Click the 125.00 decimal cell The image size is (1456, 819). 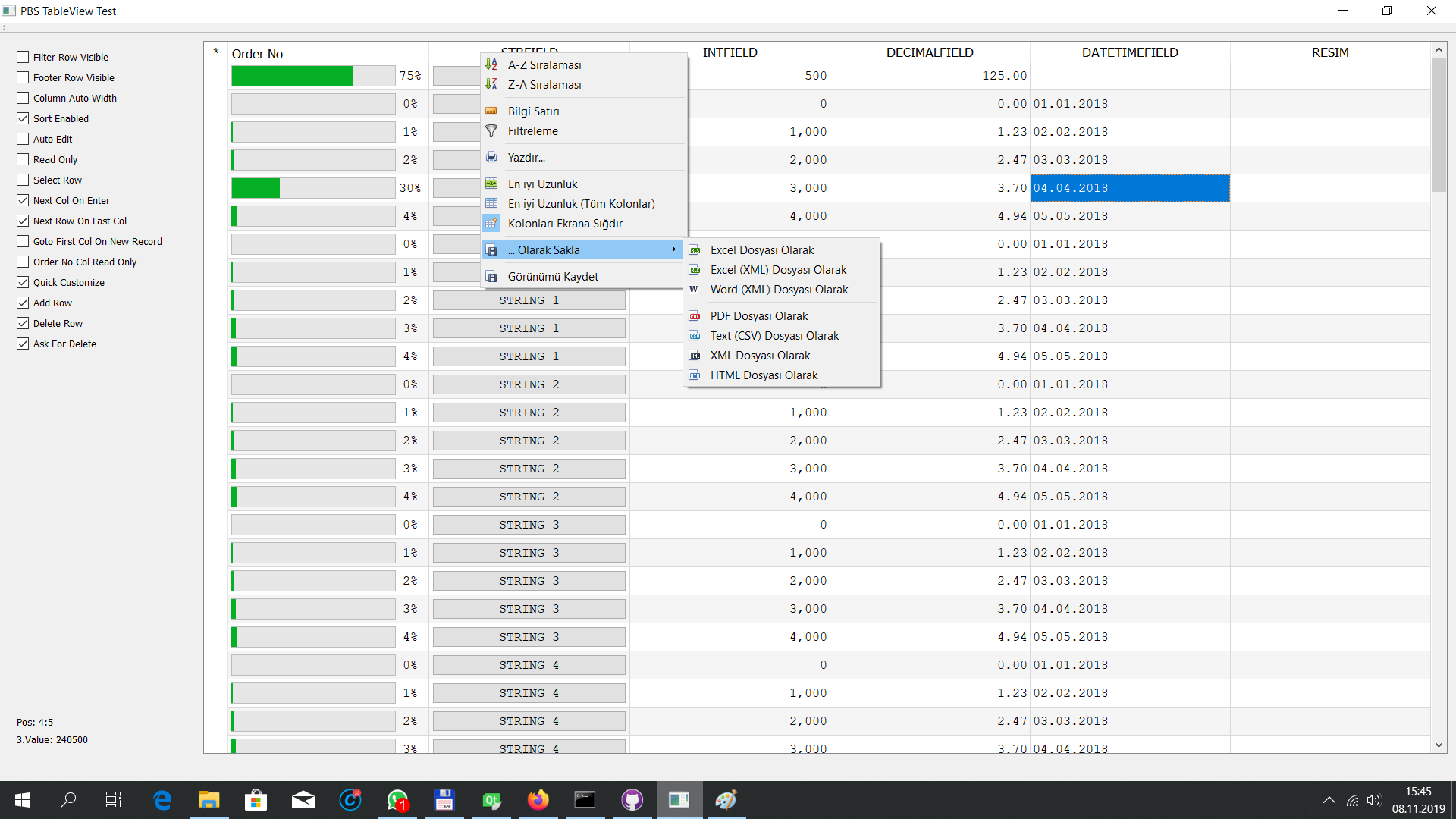click(x=930, y=76)
